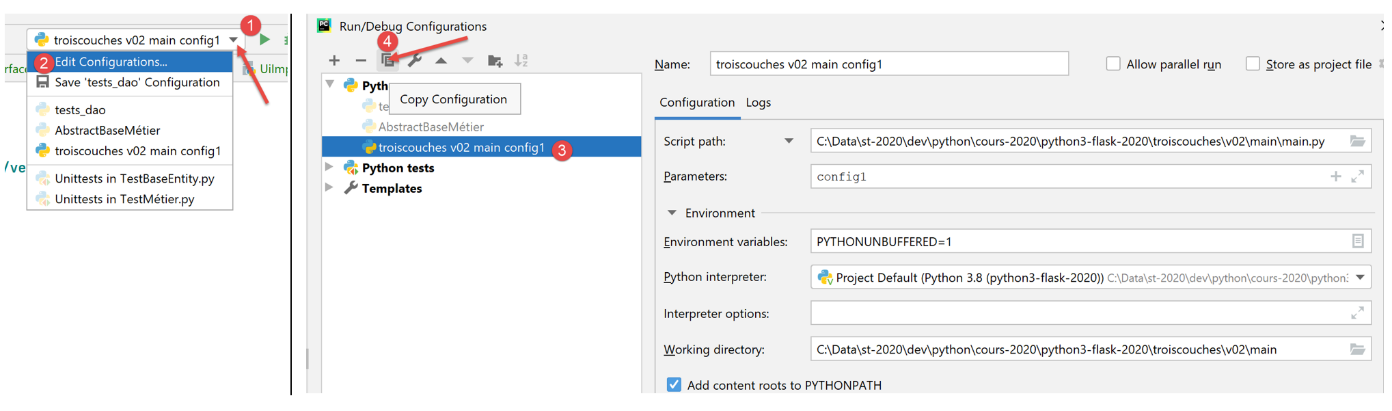Uncheck Add content roots to PYTHONPATH
This screenshot has height=411, width=1392.
coord(674,385)
